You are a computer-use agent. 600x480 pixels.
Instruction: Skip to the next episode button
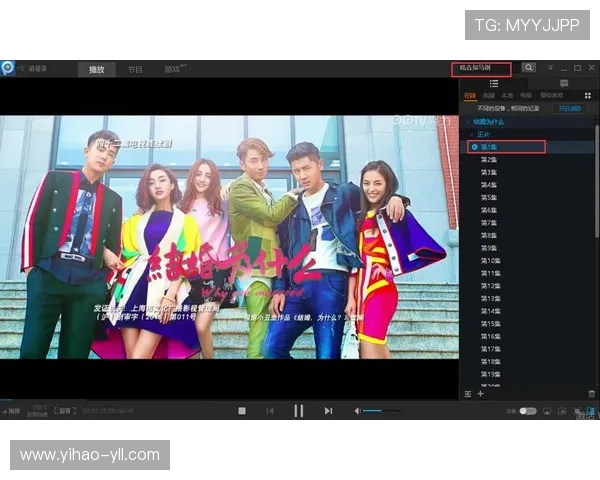coord(328,411)
